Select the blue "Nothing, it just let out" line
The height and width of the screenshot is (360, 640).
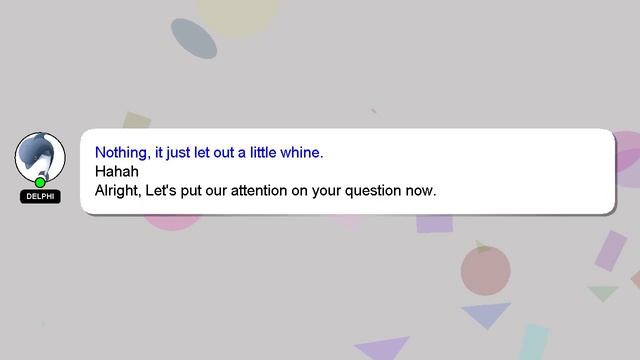(x=209, y=153)
